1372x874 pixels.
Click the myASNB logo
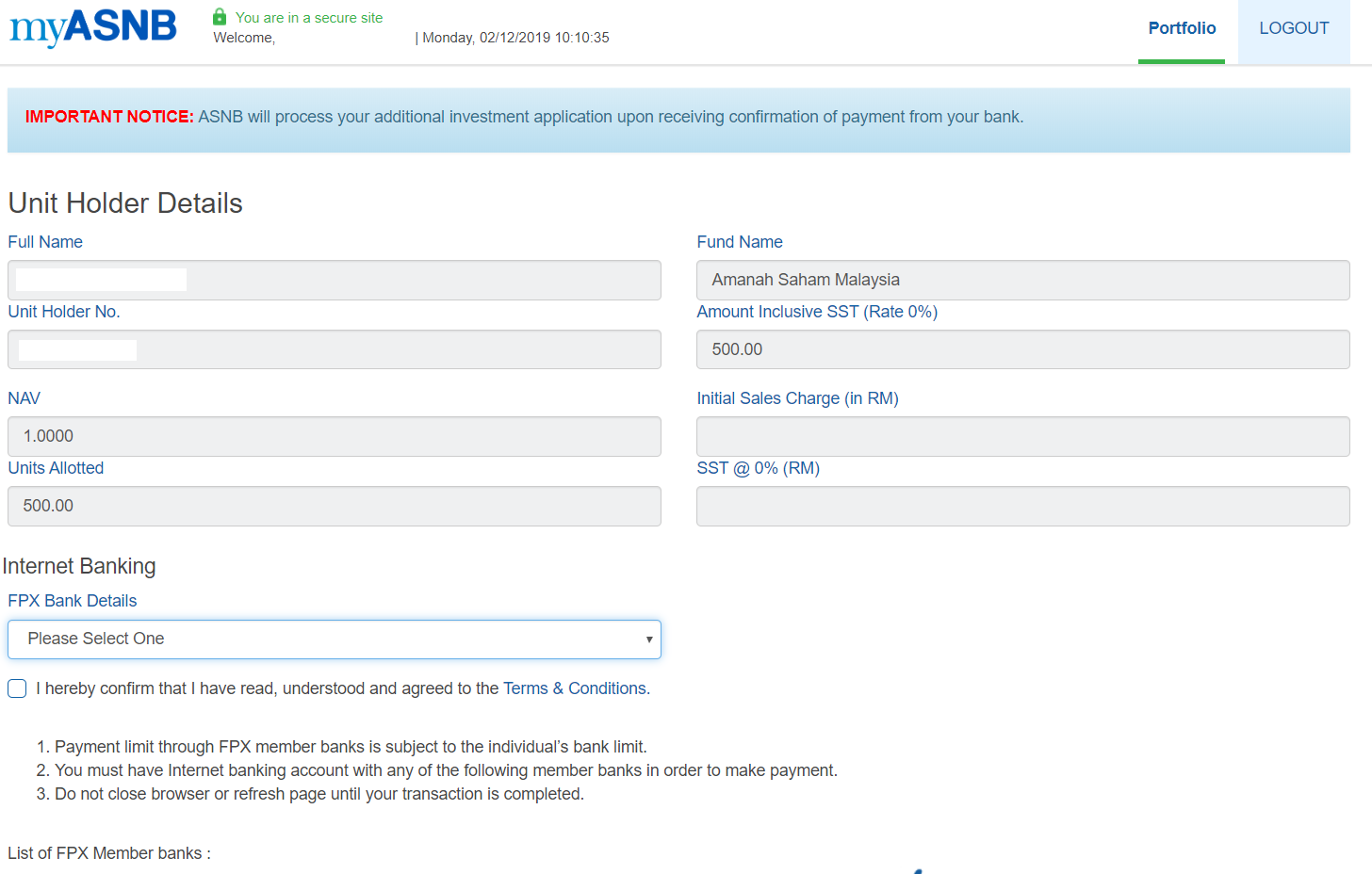92,27
